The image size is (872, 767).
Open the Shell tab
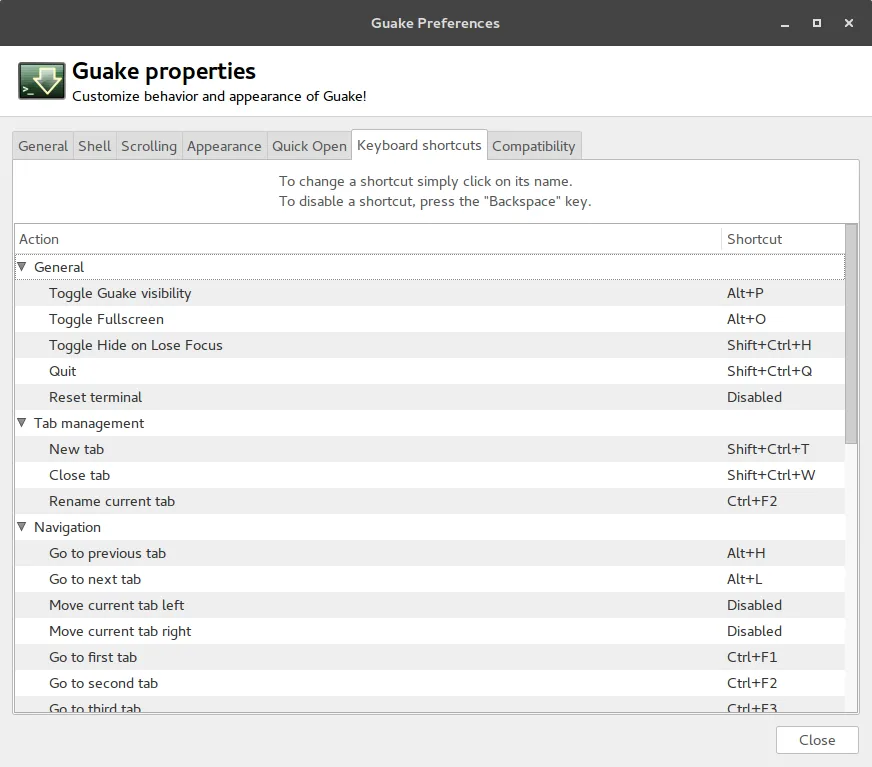[x=95, y=146]
